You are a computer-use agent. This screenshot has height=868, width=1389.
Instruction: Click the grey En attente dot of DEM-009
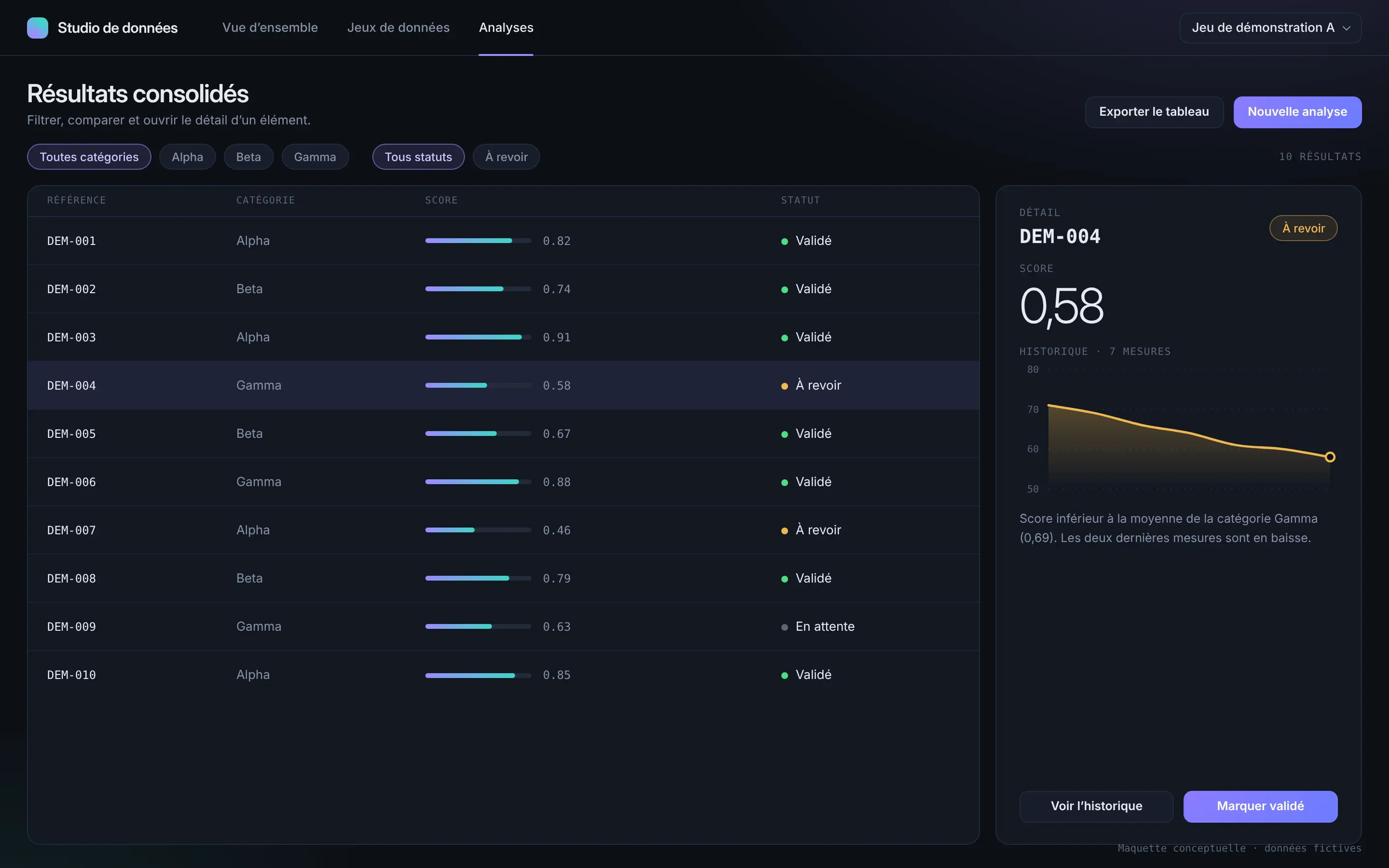tap(785, 627)
